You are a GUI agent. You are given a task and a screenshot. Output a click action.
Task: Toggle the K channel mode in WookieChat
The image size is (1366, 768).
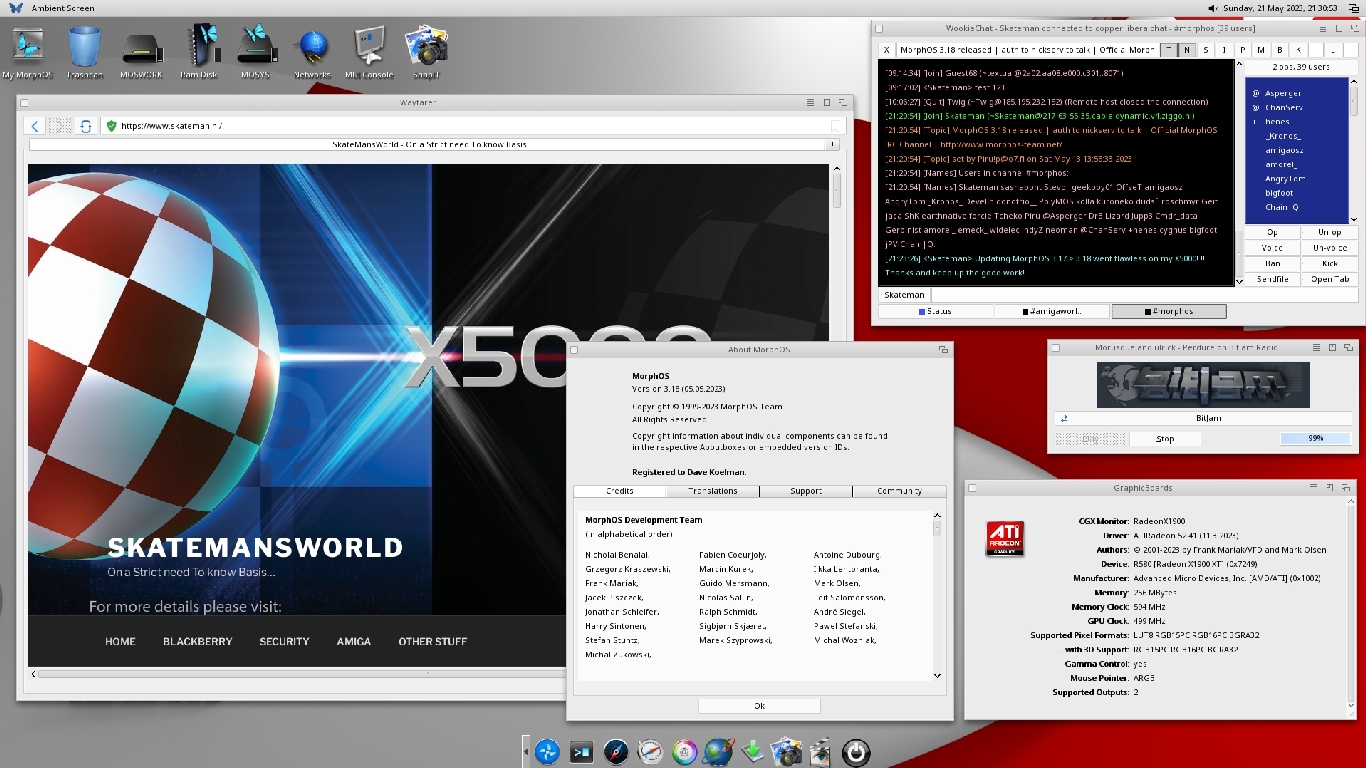coord(1298,50)
